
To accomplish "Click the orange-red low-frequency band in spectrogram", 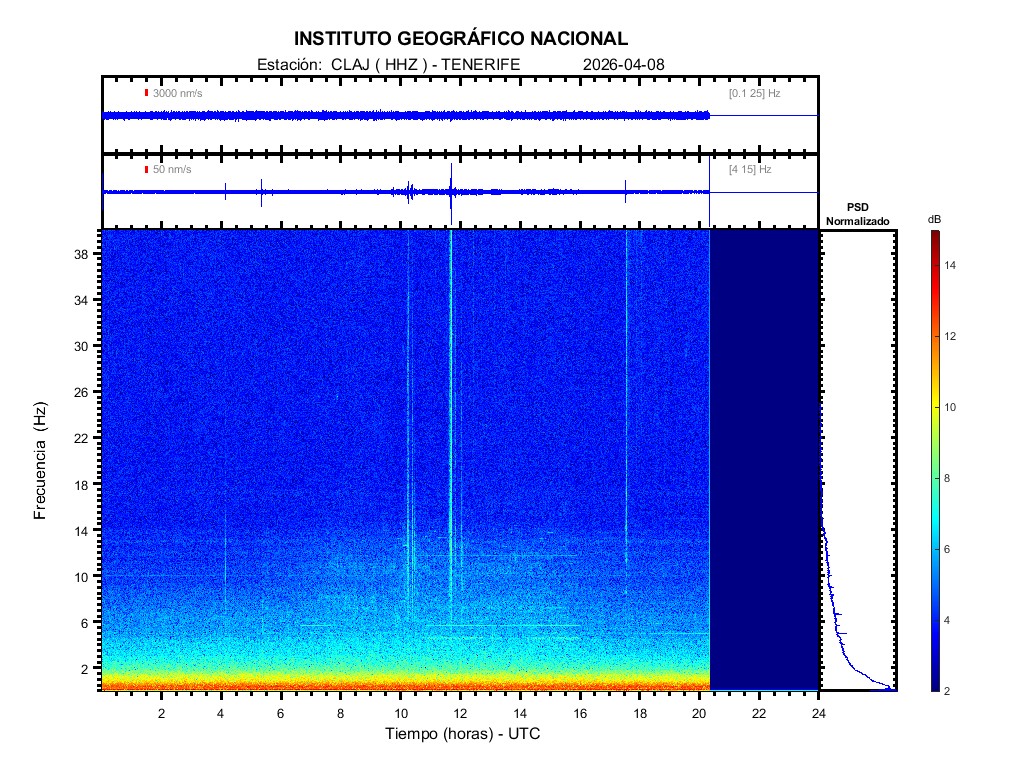I will pyautogui.click(x=400, y=685).
